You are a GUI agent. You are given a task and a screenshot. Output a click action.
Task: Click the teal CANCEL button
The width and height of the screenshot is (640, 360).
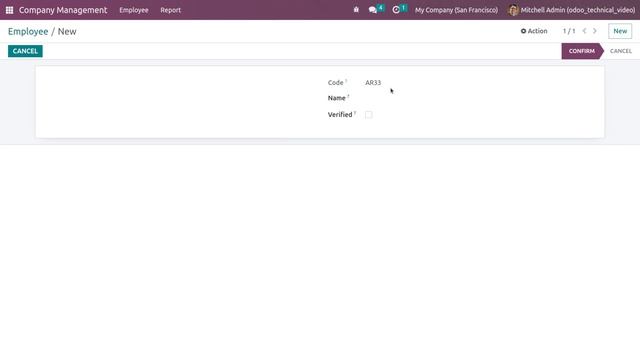(25, 51)
